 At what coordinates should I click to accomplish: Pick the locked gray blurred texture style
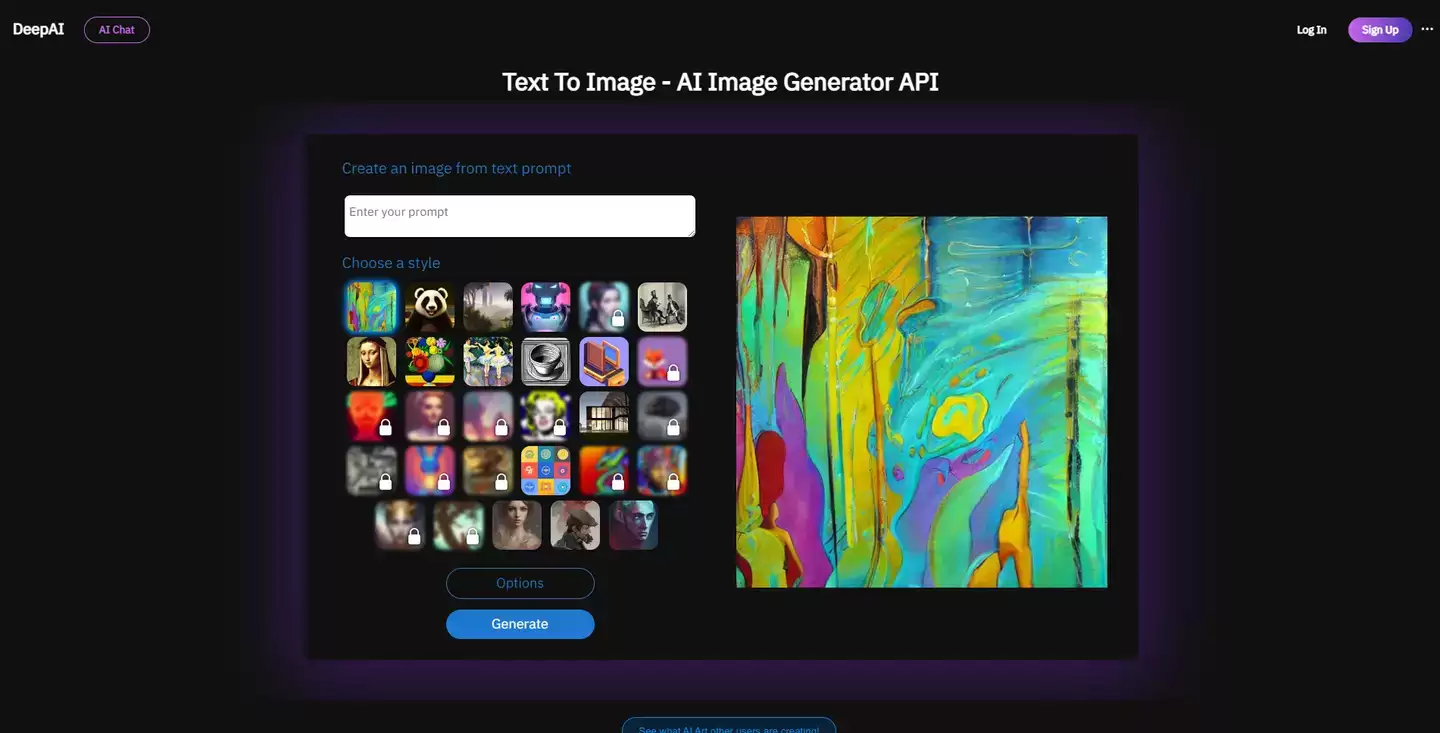pyautogui.click(x=371, y=470)
